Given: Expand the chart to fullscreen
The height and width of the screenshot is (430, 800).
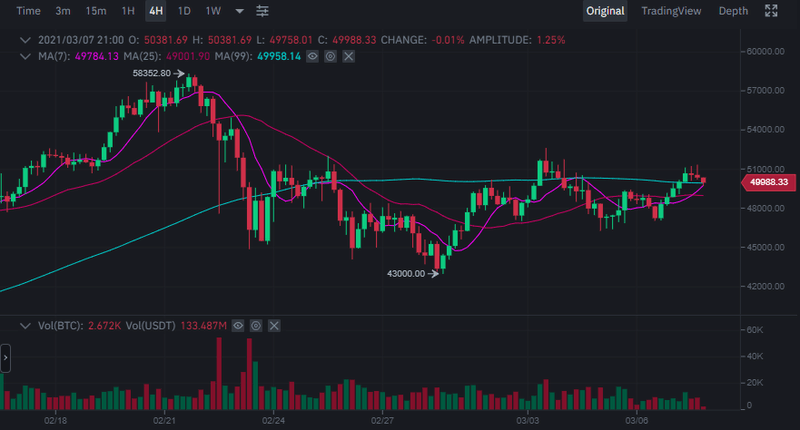Looking at the screenshot, I should point(771,11).
